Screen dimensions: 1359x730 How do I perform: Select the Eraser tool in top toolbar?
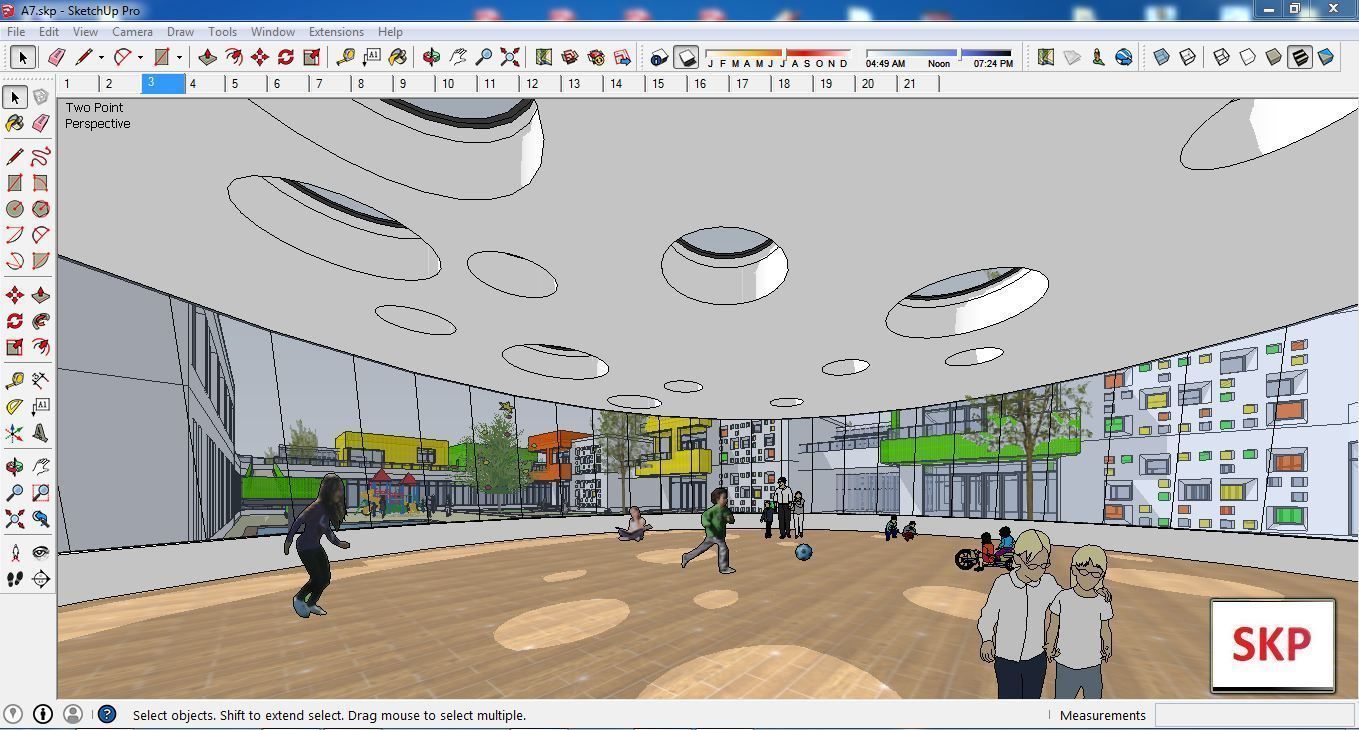pos(56,57)
